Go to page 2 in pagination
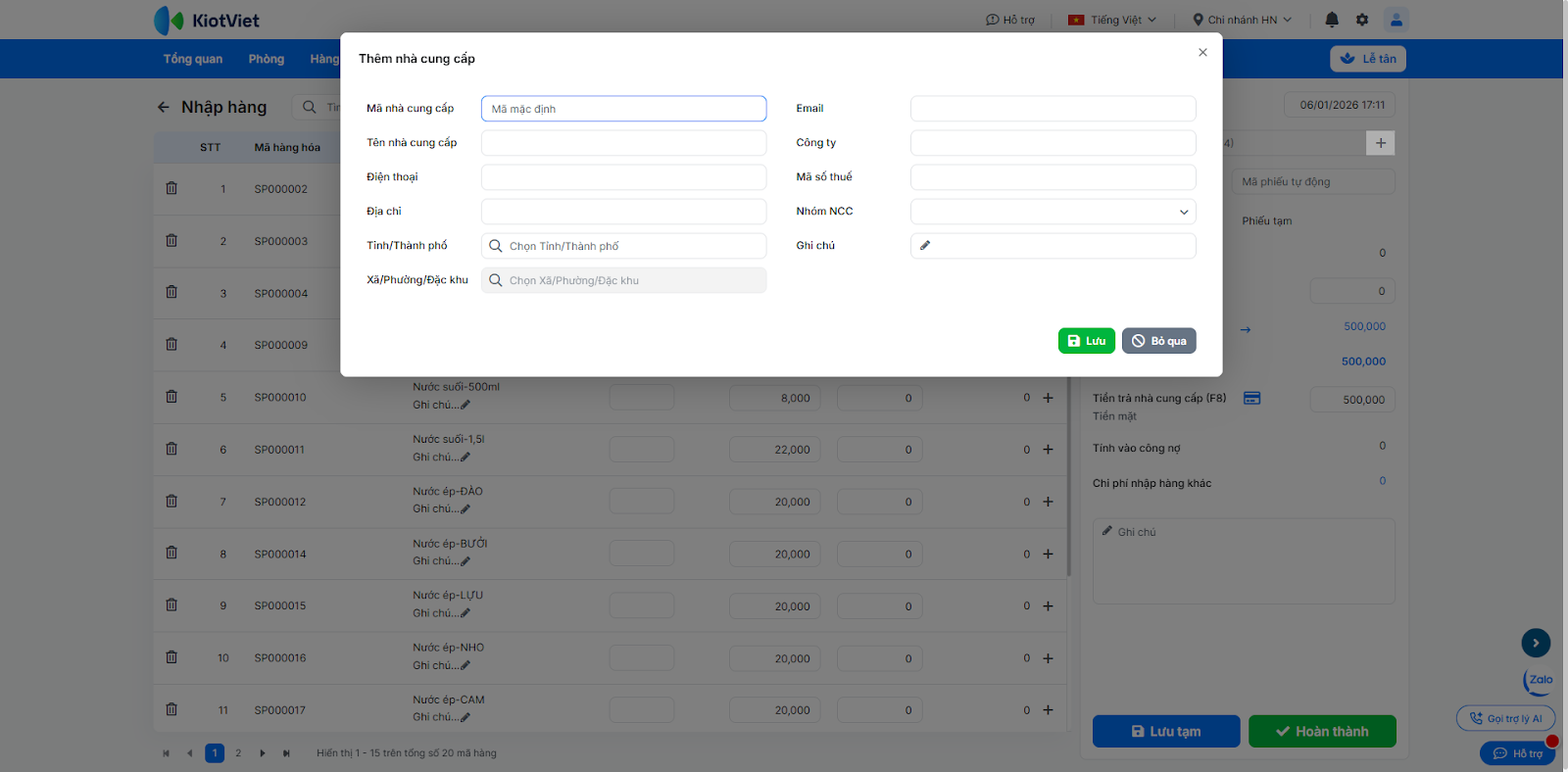Viewport: 1568px width, 772px height. (238, 753)
